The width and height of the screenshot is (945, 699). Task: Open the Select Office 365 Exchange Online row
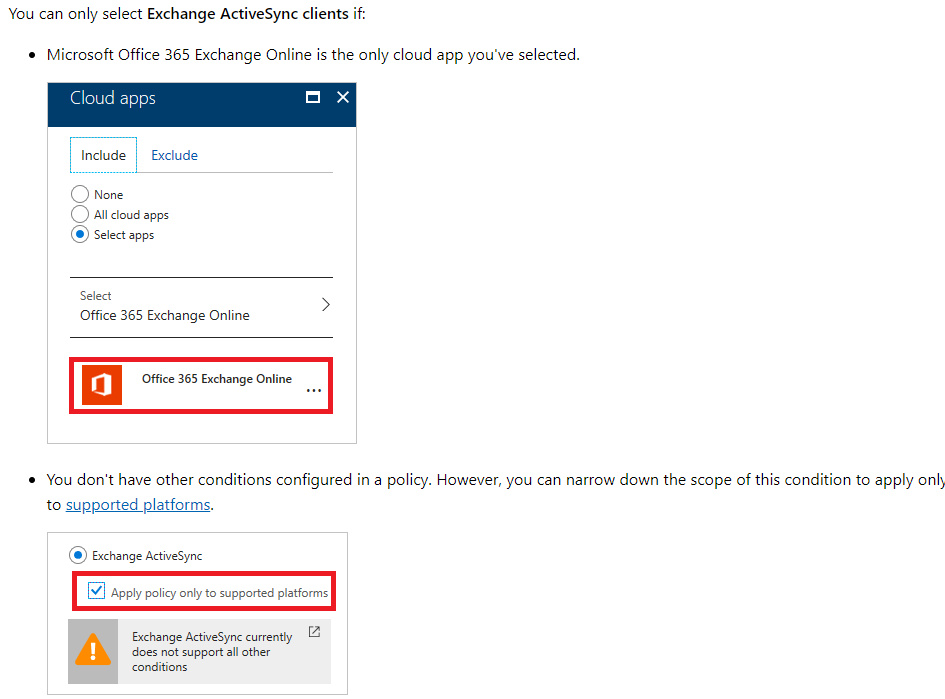(200, 306)
